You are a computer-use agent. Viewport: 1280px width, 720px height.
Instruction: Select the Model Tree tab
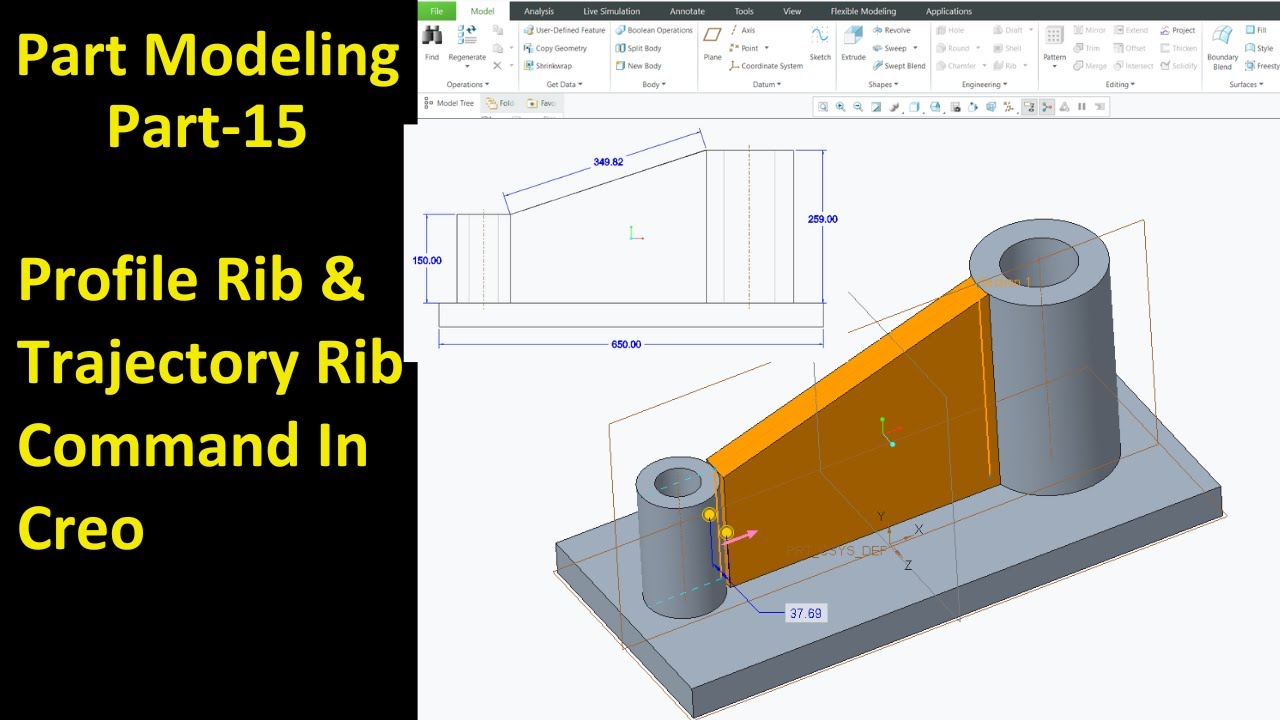[449, 103]
